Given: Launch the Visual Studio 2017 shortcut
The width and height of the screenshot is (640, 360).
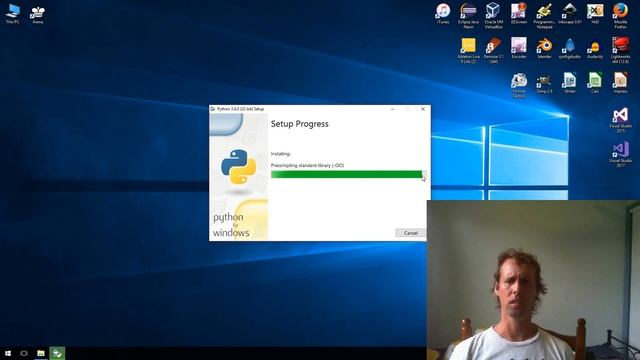Looking at the screenshot, I should click(620, 154).
